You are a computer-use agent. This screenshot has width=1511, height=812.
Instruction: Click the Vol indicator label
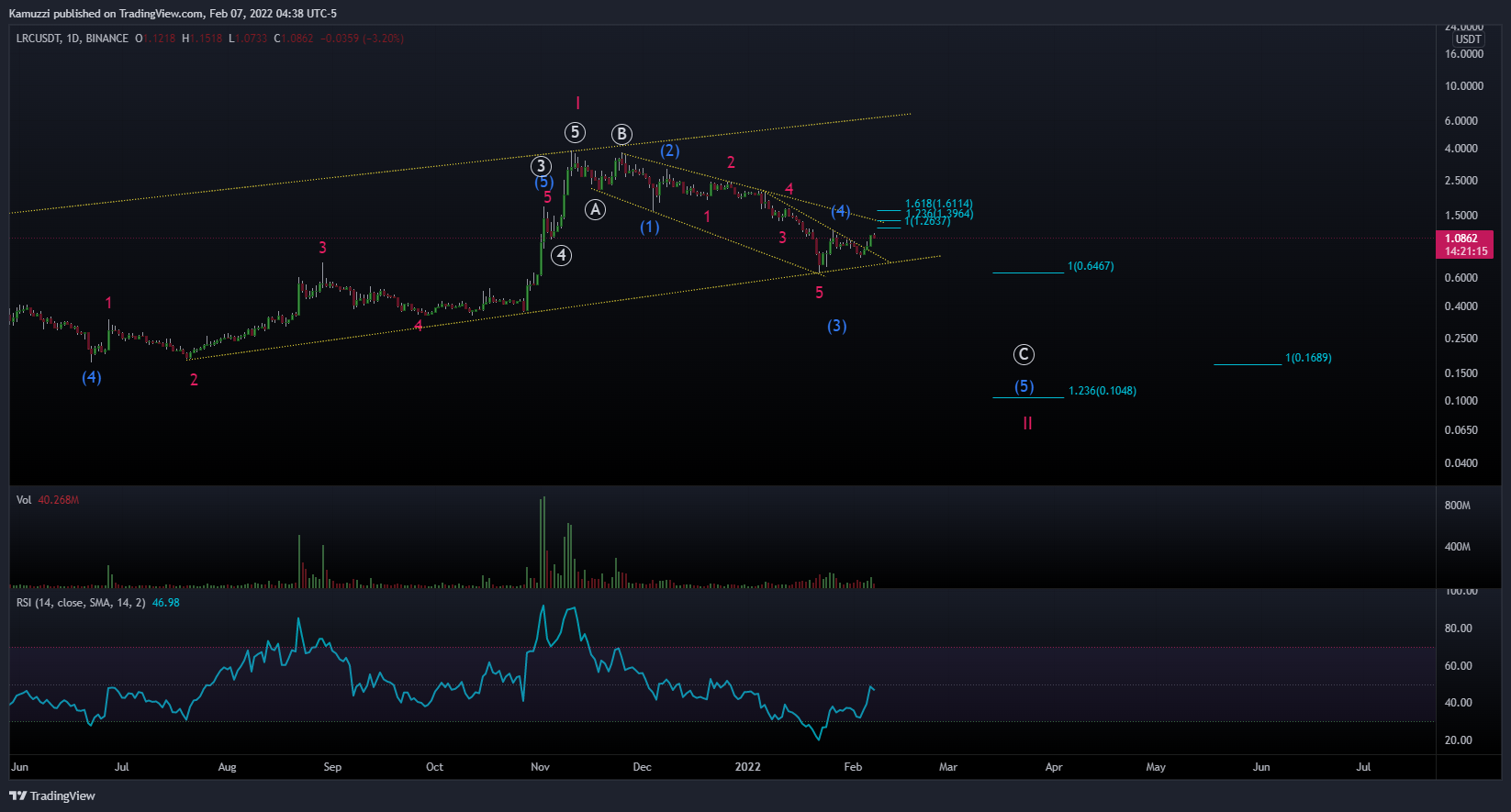pyautogui.click(x=24, y=500)
